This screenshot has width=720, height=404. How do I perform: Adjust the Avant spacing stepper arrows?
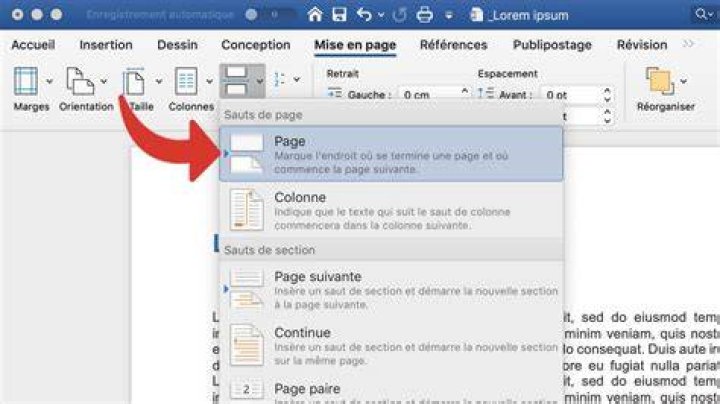point(607,95)
